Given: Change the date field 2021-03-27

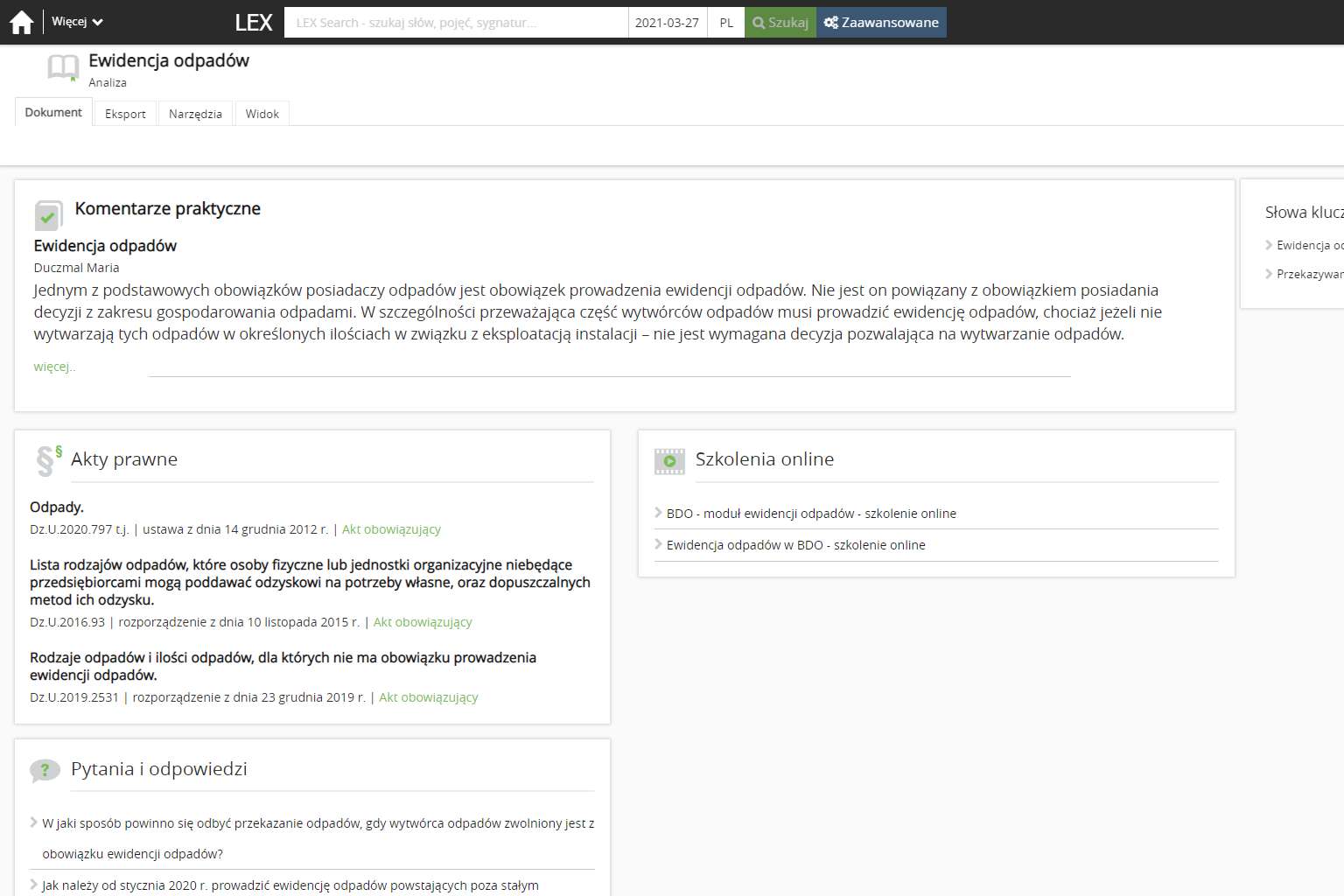Looking at the screenshot, I should [x=667, y=23].
